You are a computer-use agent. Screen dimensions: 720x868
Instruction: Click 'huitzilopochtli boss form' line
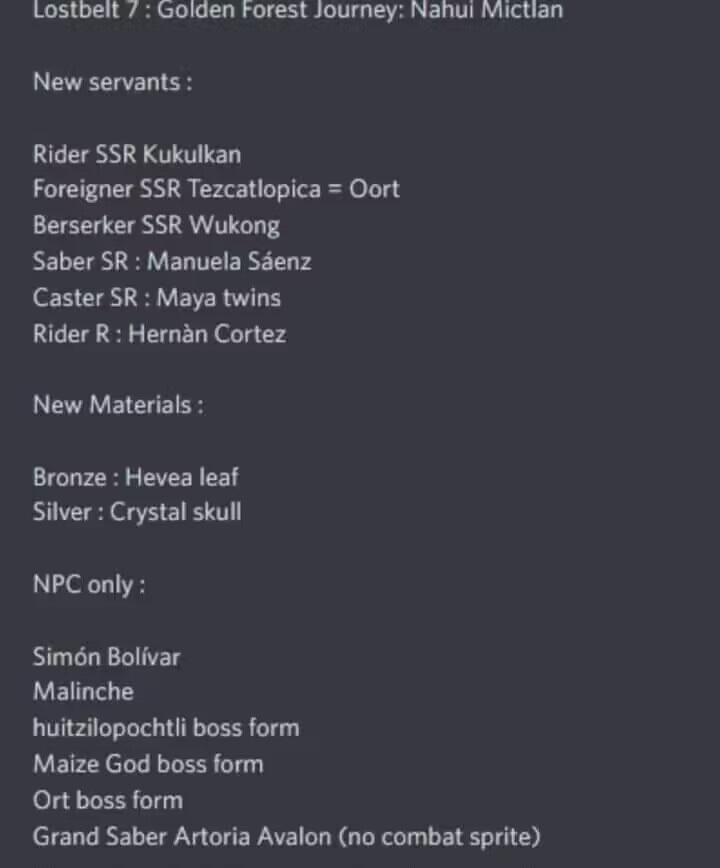coord(167,728)
